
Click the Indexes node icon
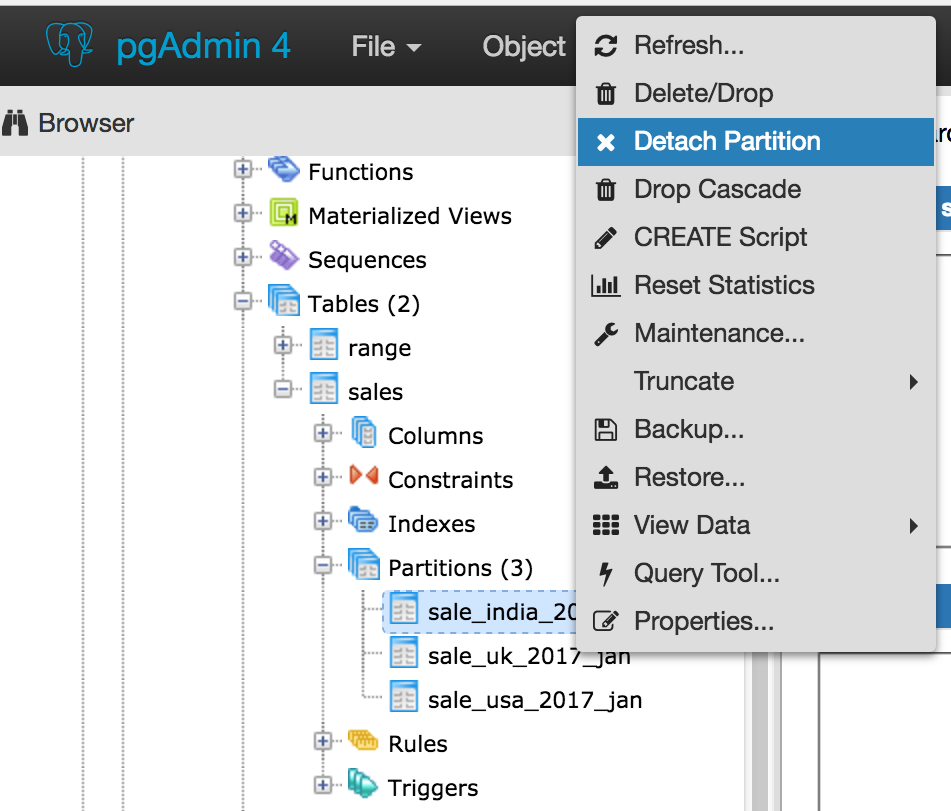[364, 522]
